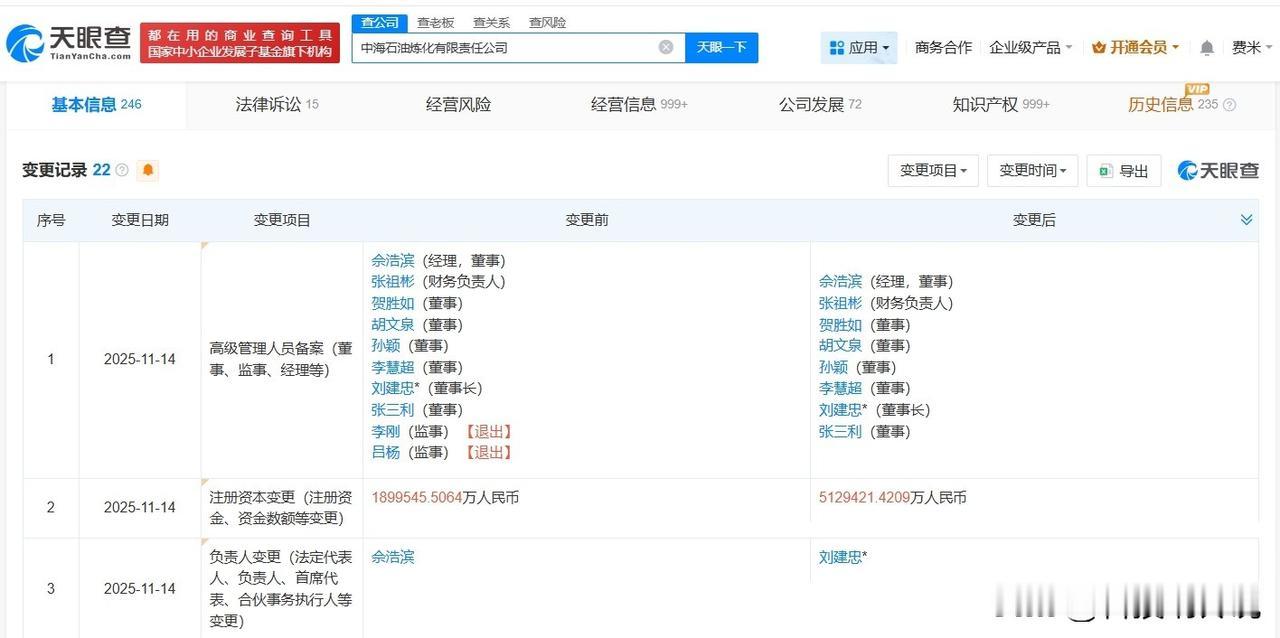Switch to 查关系 search tab
This screenshot has width=1280, height=638.
coord(491,22)
